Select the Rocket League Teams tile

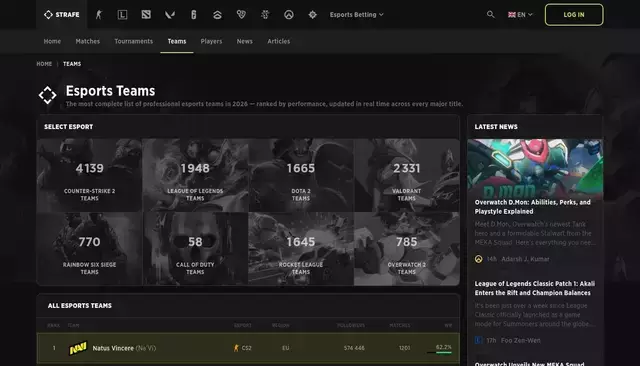tap(301, 249)
